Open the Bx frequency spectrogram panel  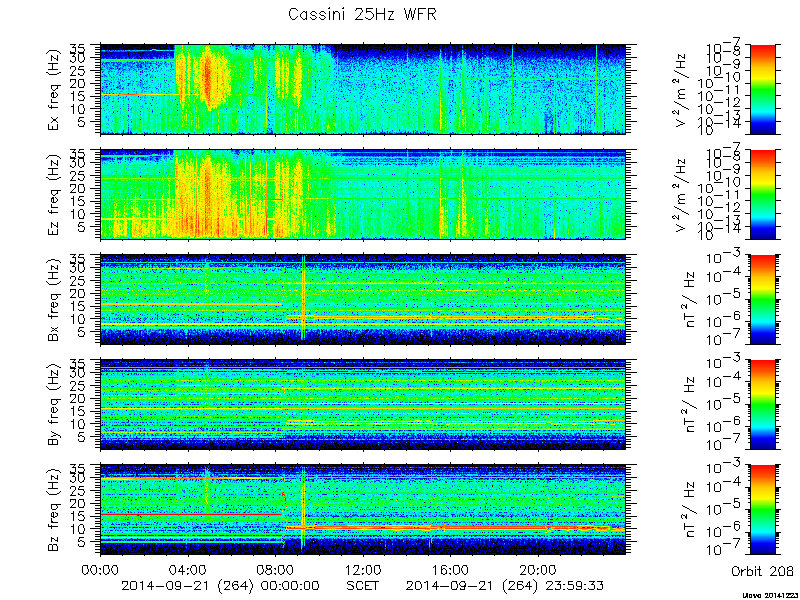coord(363,299)
